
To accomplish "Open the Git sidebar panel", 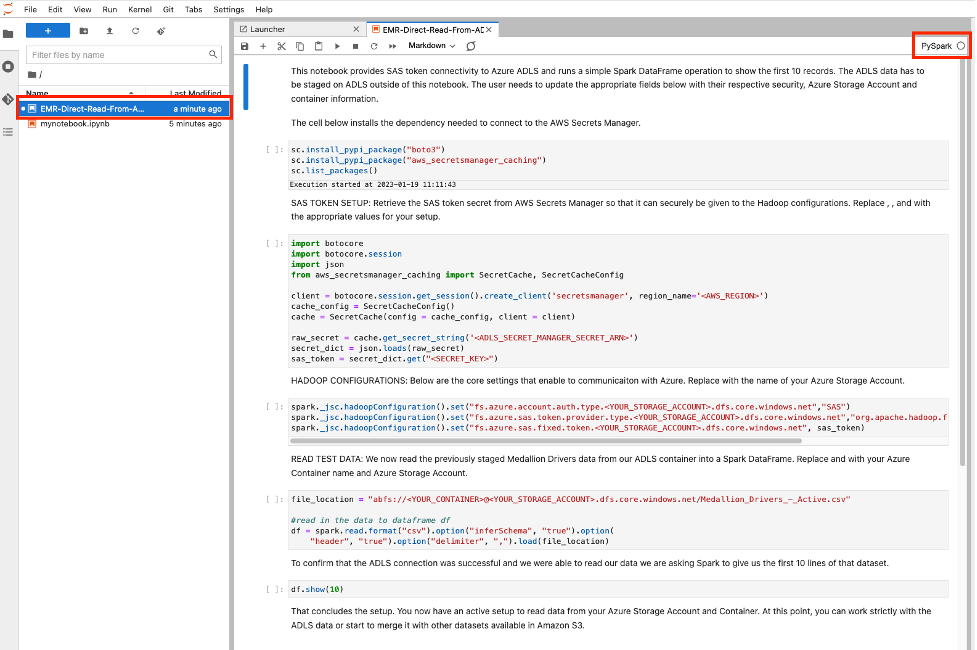I will click(x=8, y=100).
